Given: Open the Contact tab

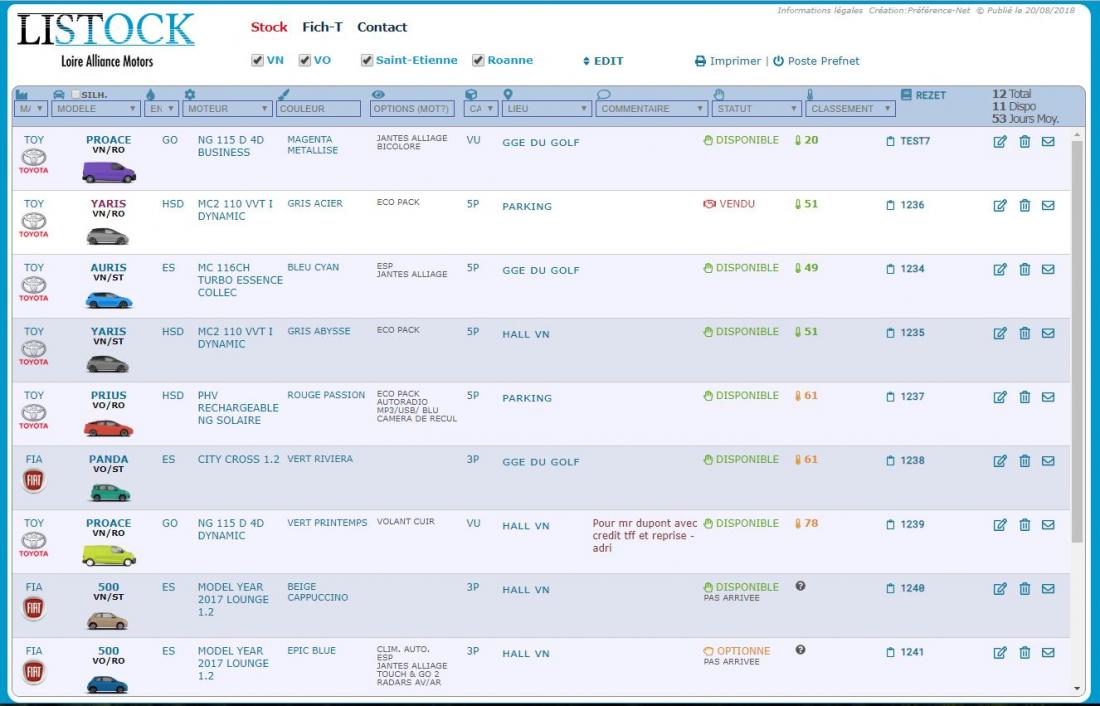Looking at the screenshot, I should 382,27.
